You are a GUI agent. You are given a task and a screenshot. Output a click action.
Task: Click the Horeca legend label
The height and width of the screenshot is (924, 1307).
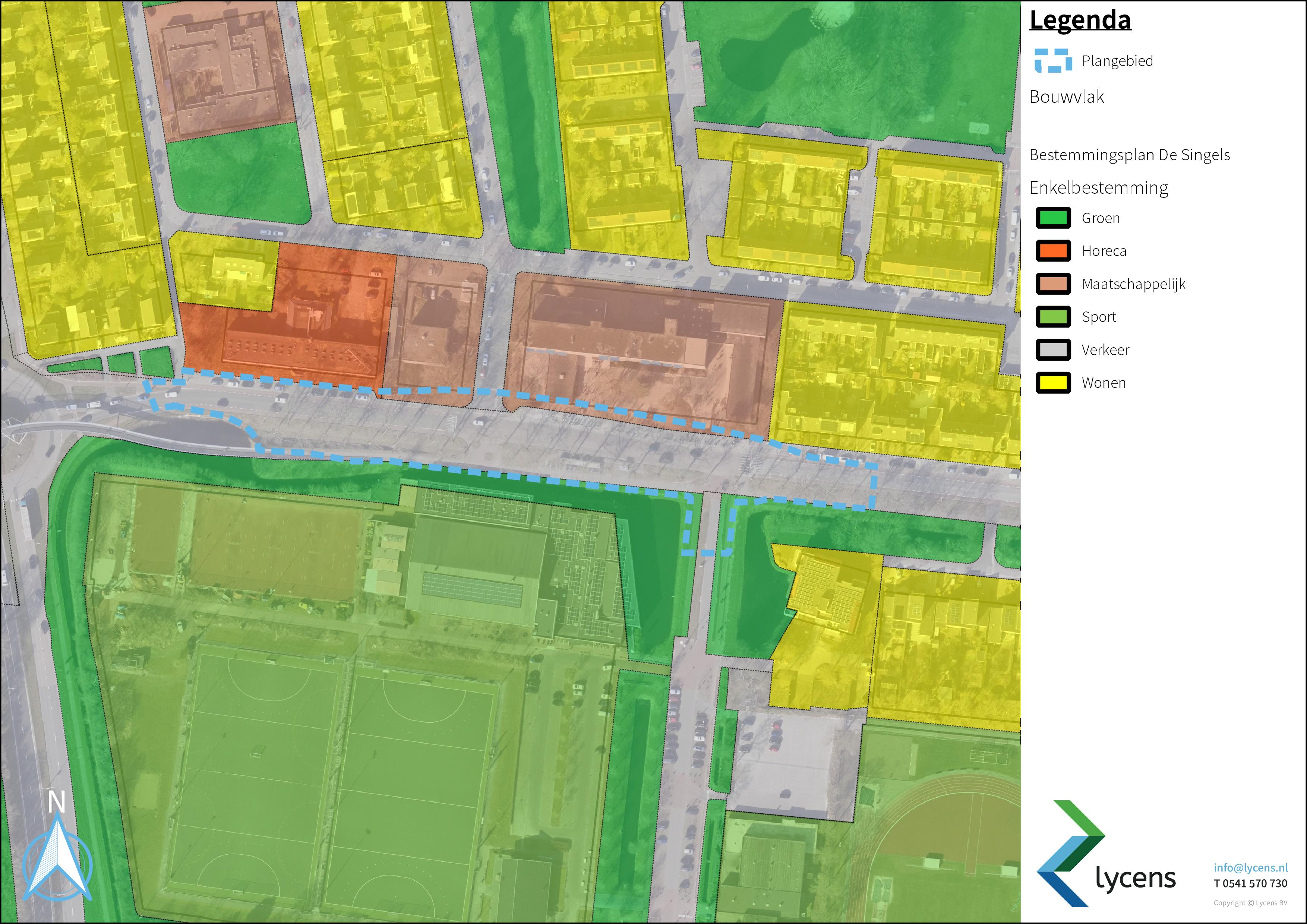coord(1104,251)
